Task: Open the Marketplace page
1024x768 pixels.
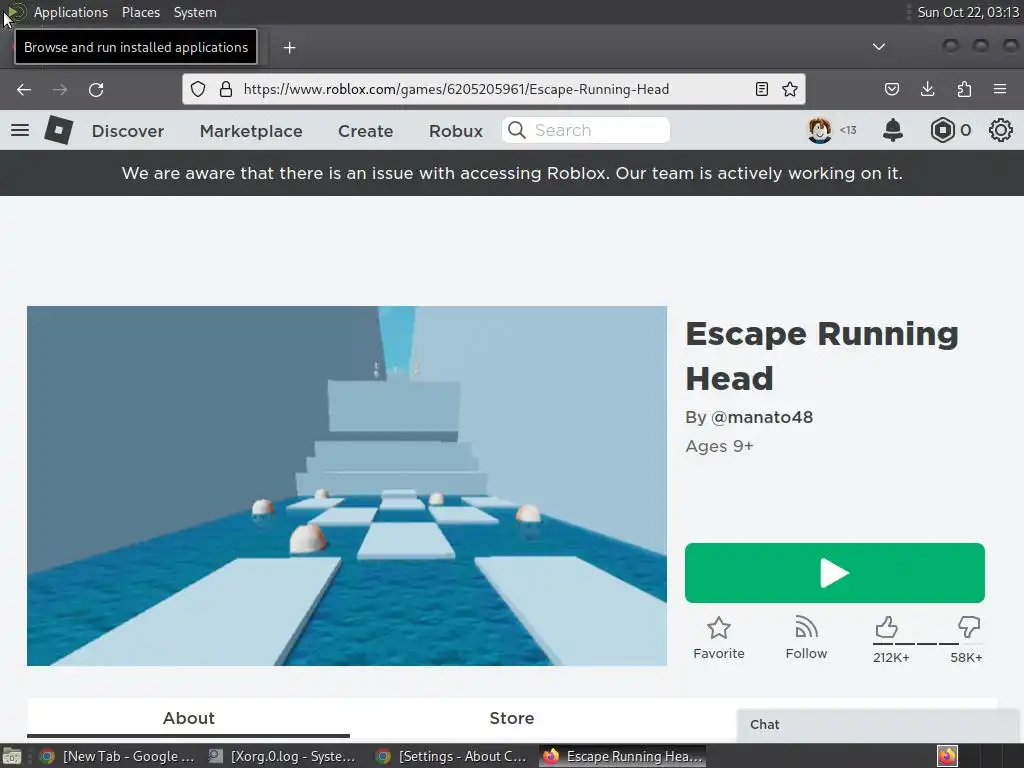Action: [x=251, y=131]
